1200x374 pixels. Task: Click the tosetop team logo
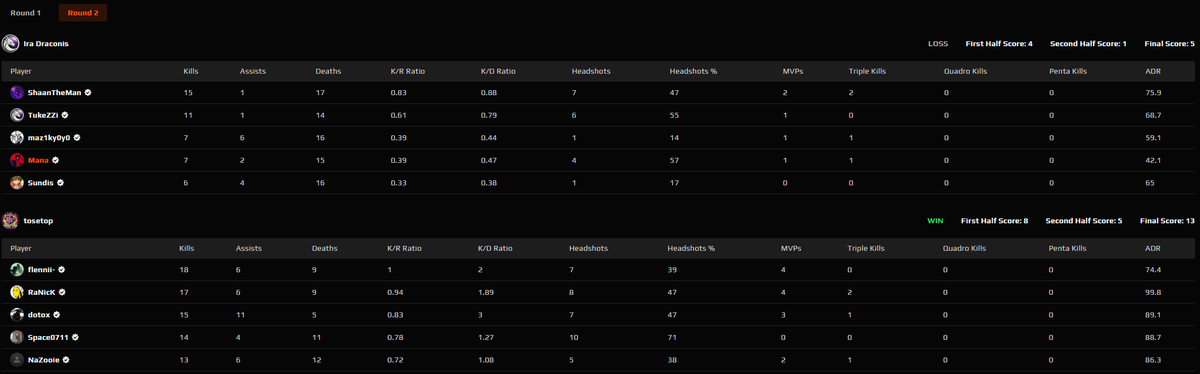[x=10, y=220]
